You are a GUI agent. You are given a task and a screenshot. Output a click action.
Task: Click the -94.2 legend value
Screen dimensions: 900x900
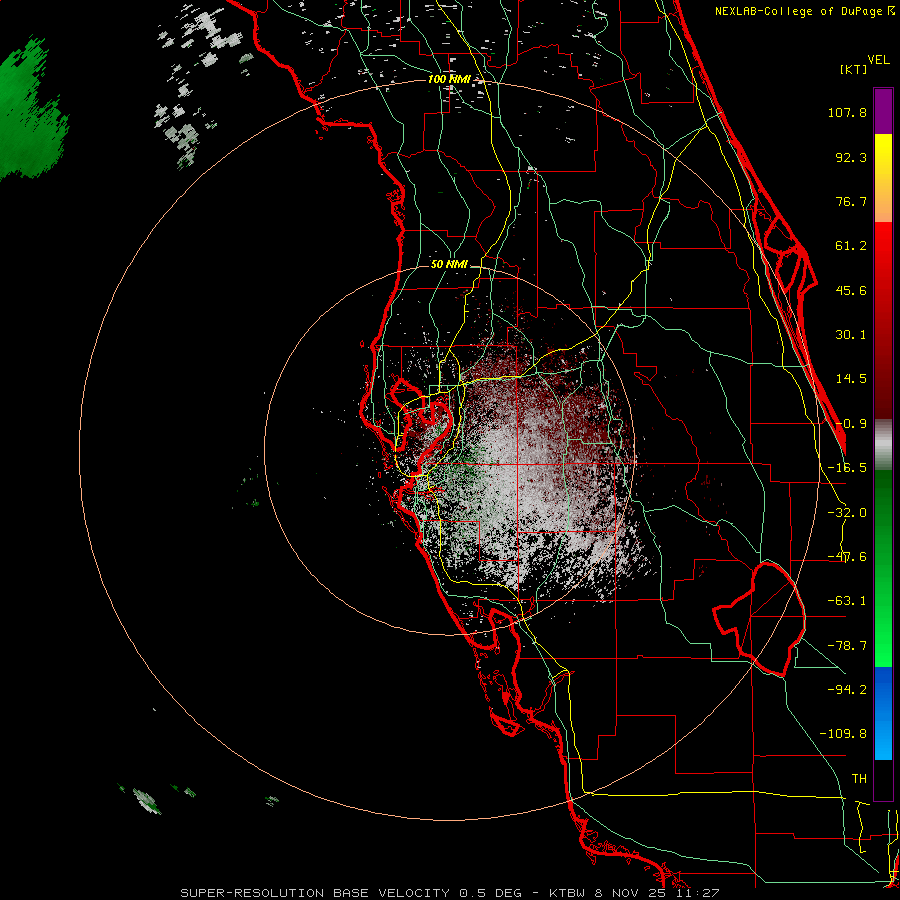[847, 689]
